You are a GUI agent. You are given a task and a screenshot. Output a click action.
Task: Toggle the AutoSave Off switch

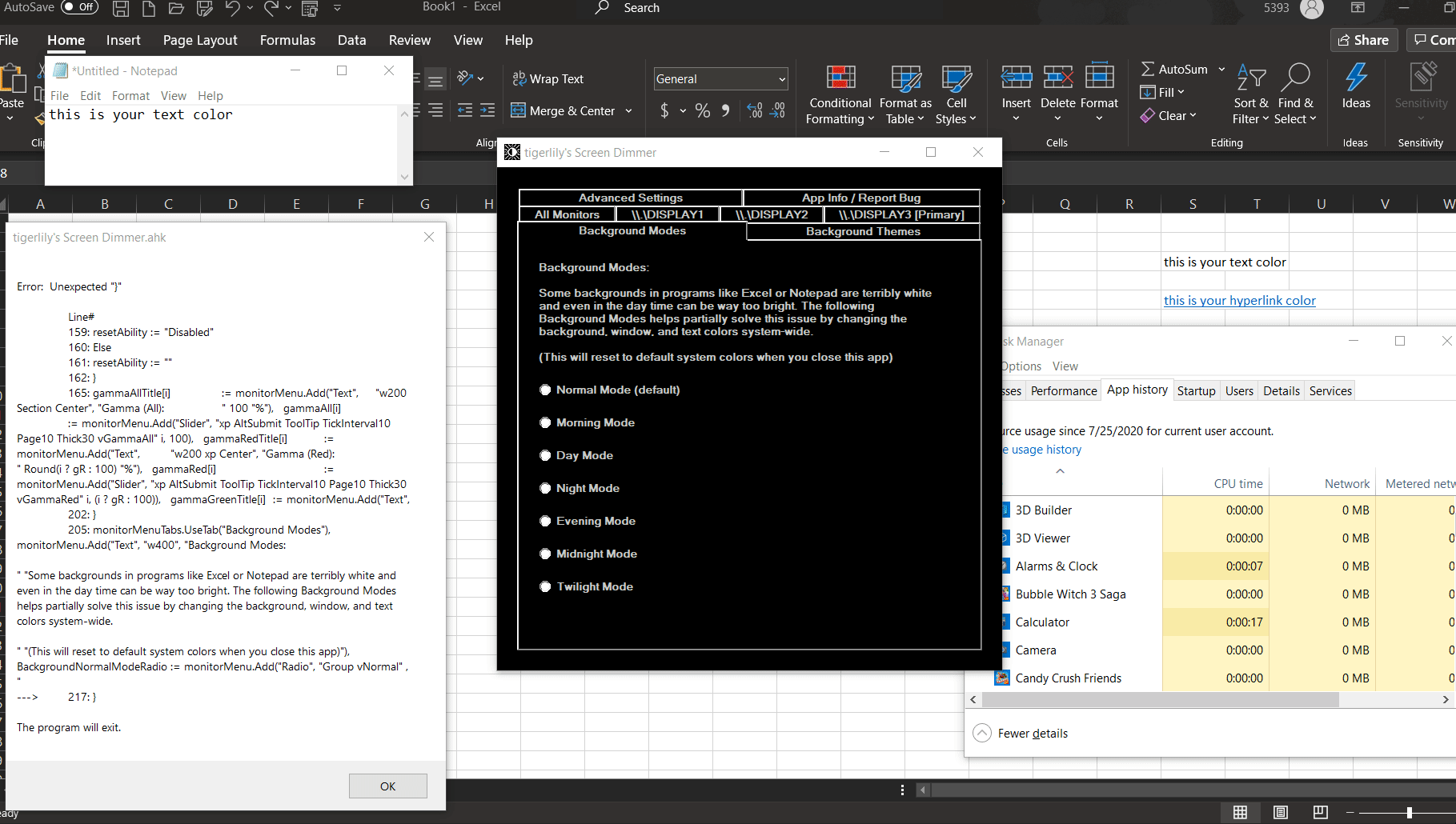click(79, 7)
